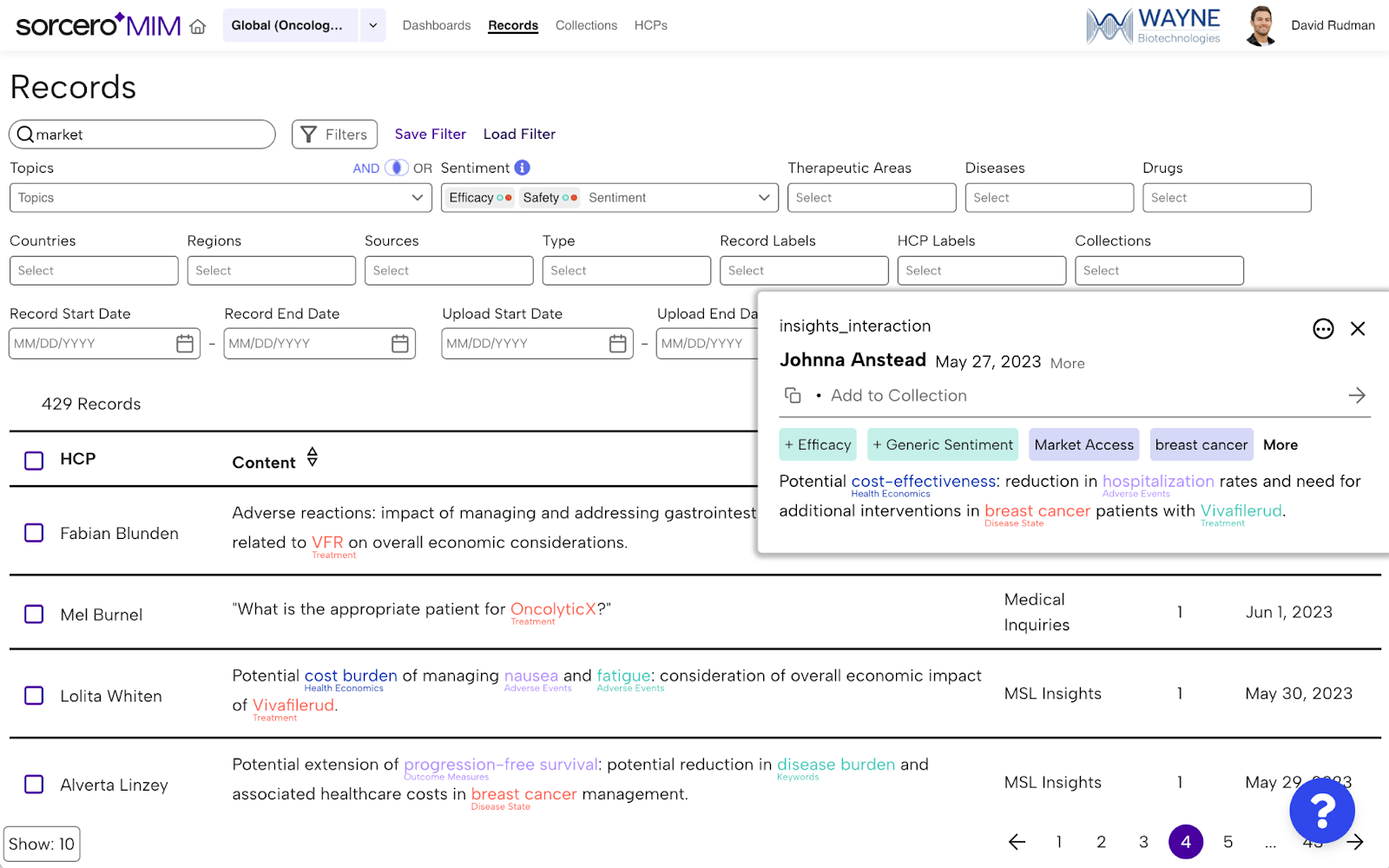
Task: Click the Save Filter link
Action: 431,135
